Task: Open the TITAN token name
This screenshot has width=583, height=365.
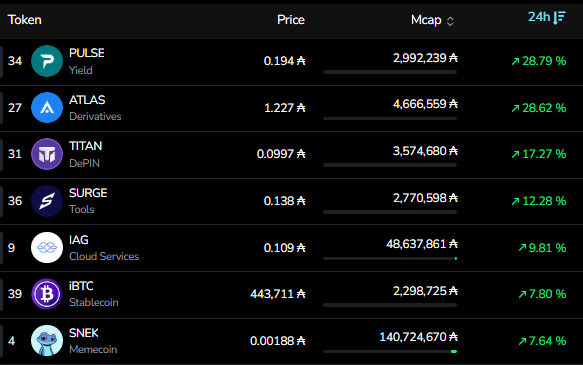Action: (x=86, y=146)
